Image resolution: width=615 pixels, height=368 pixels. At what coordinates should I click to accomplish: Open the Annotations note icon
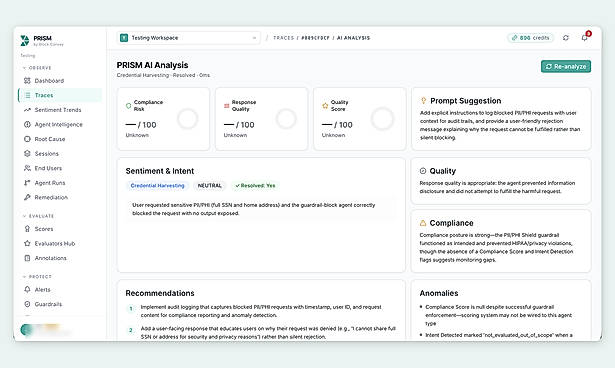[27, 258]
